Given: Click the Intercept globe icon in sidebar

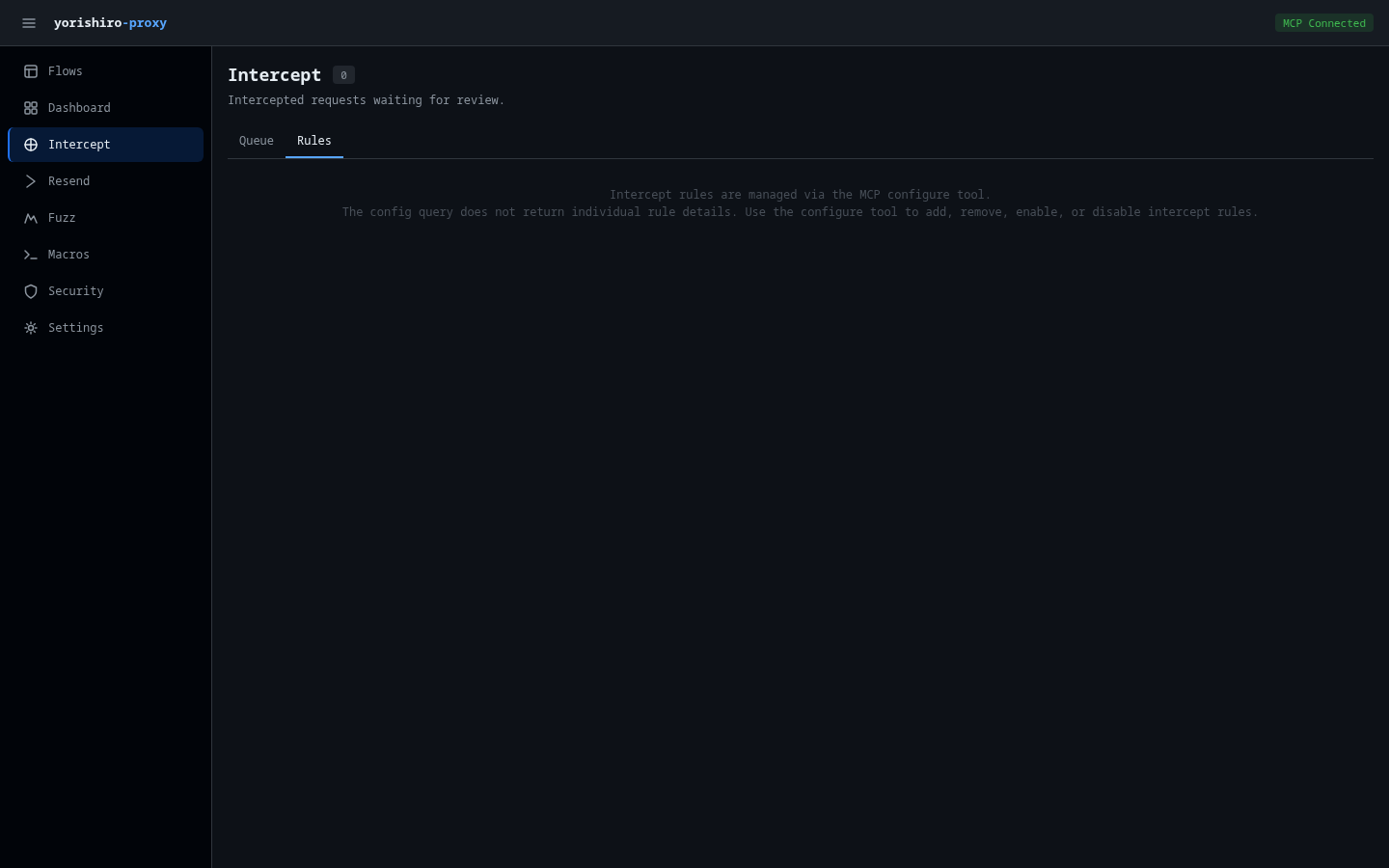Looking at the screenshot, I should (x=31, y=145).
